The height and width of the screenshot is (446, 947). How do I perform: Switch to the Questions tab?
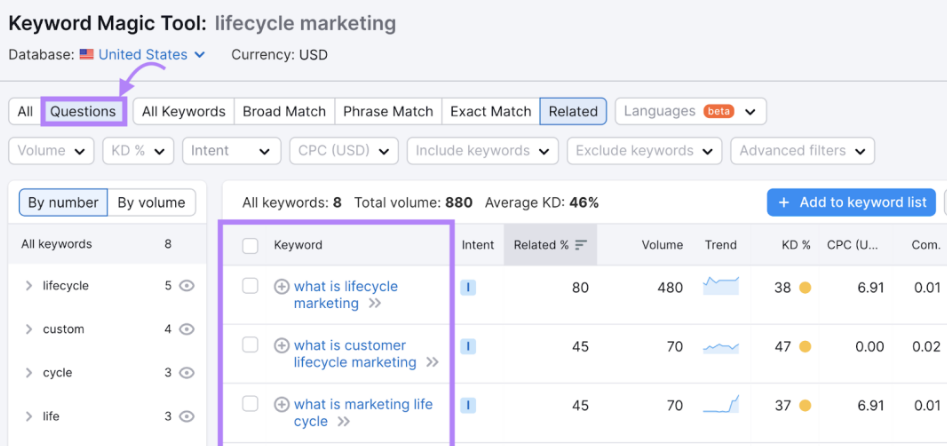(x=83, y=112)
